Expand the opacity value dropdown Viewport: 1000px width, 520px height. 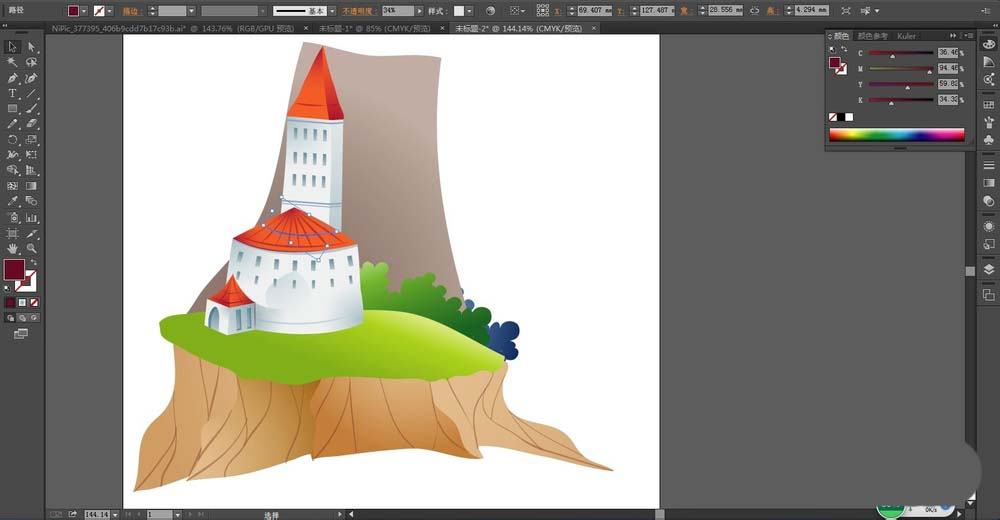[419, 10]
